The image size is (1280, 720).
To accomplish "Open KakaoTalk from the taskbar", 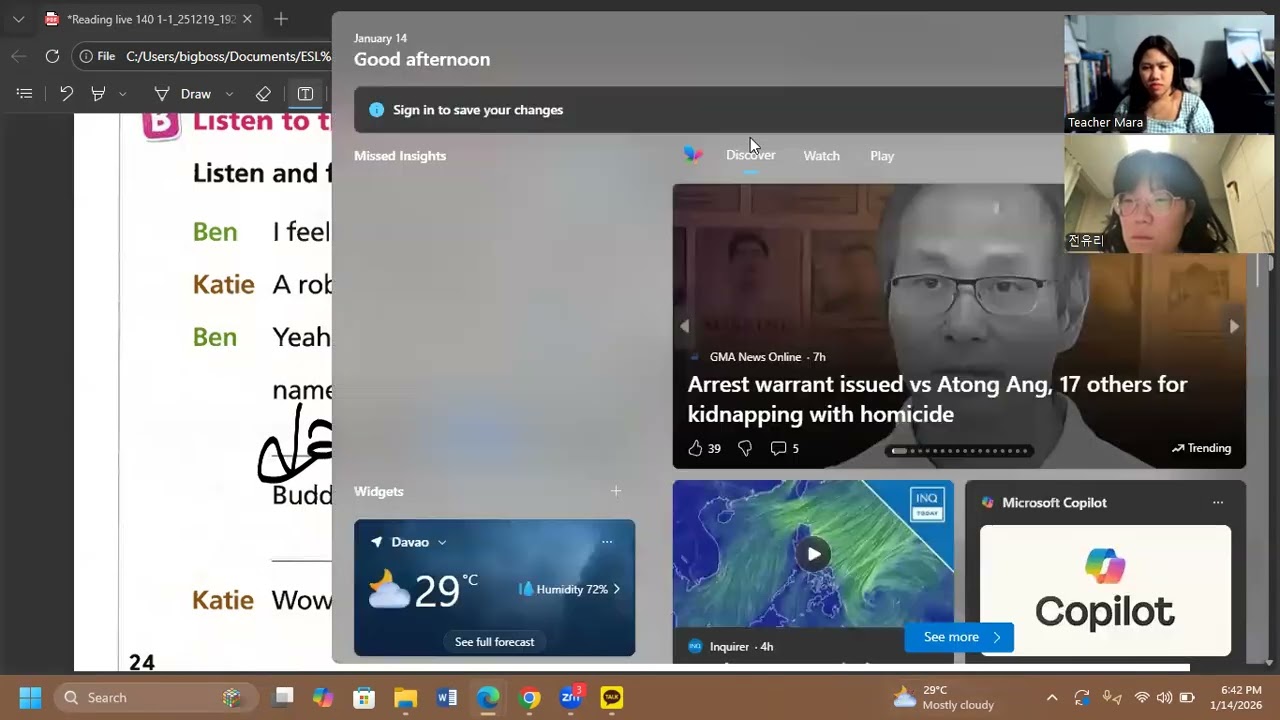I will pyautogui.click(x=612, y=698).
